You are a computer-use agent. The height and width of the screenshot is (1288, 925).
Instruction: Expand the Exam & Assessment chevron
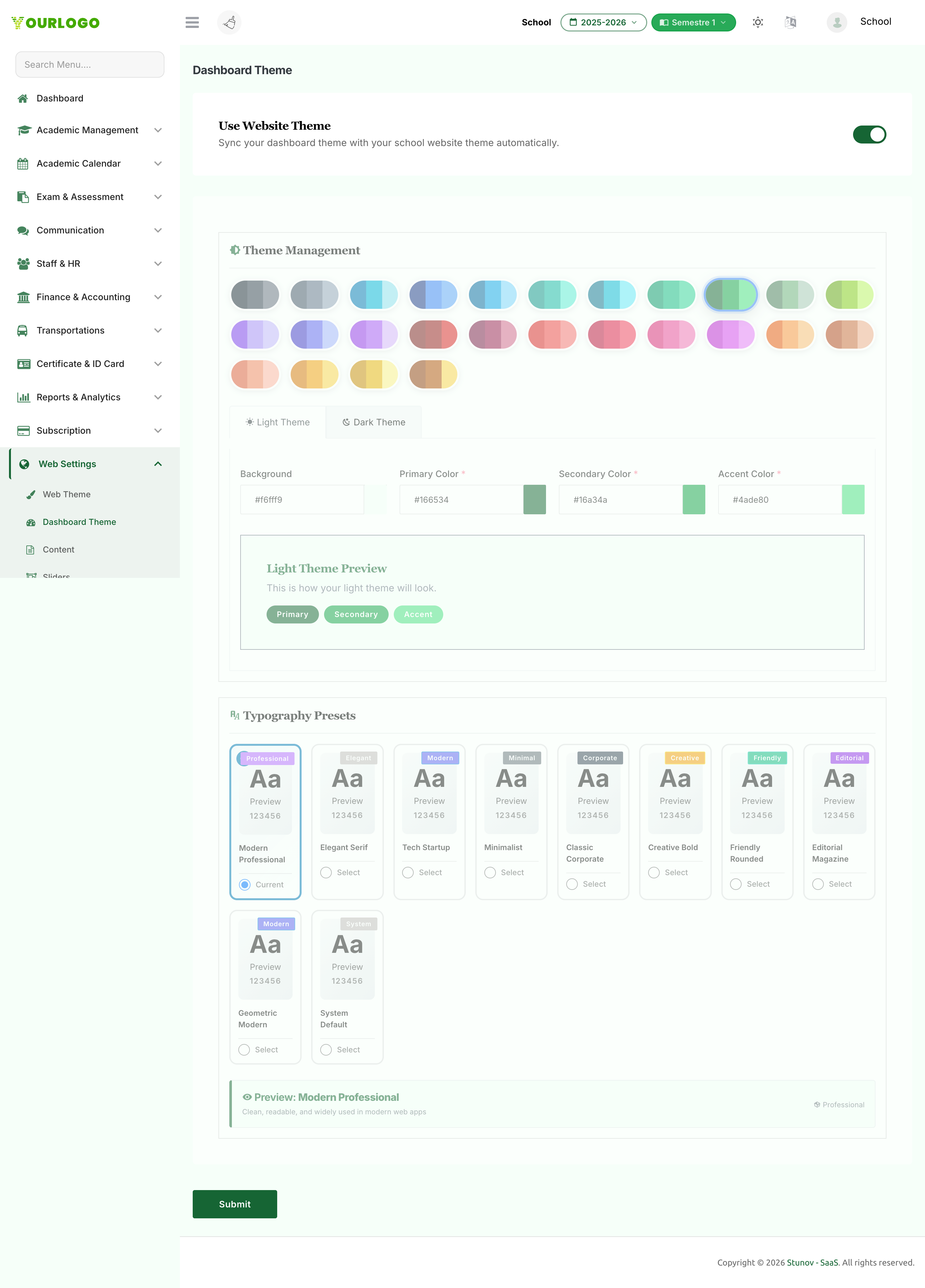point(158,197)
